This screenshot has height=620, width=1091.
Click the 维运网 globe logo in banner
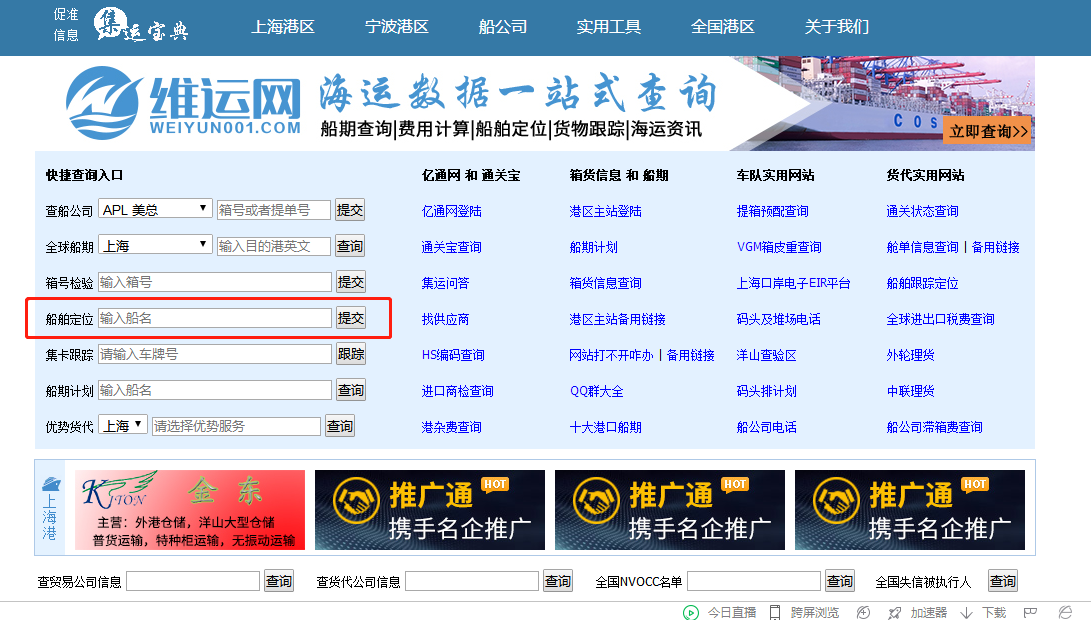[102, 102]
